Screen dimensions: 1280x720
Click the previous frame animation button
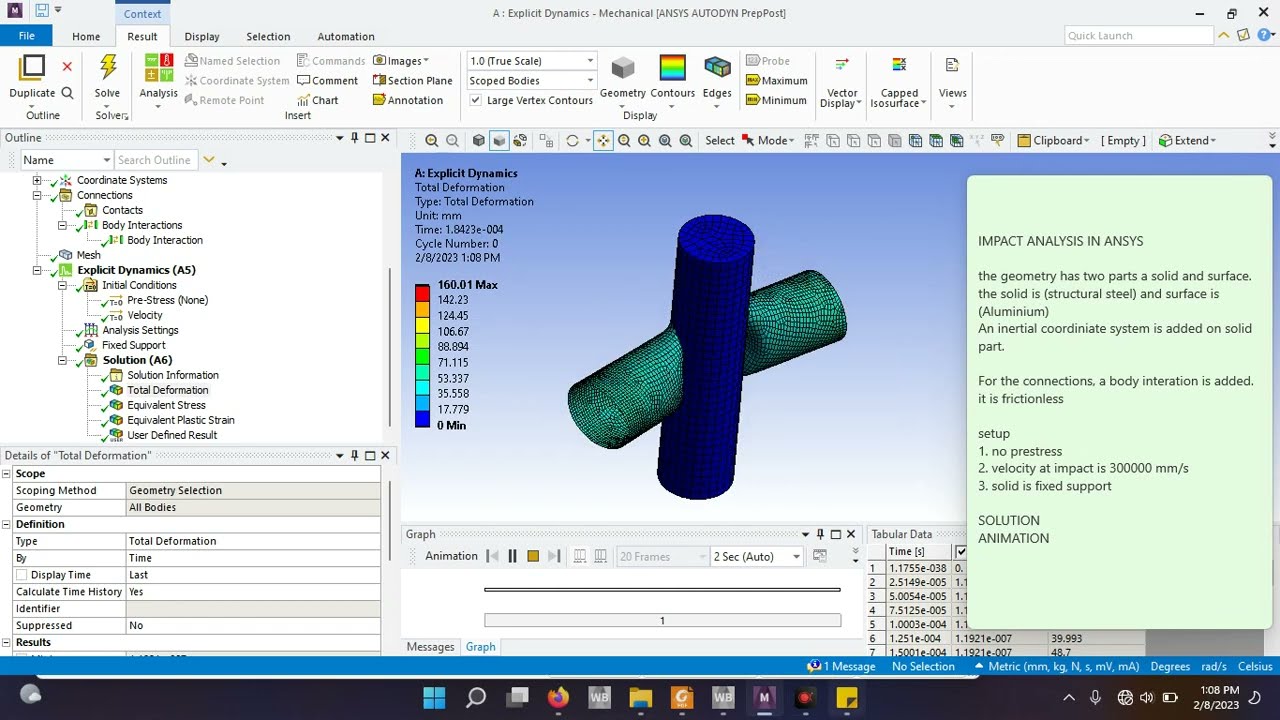(x=492, y=557)
